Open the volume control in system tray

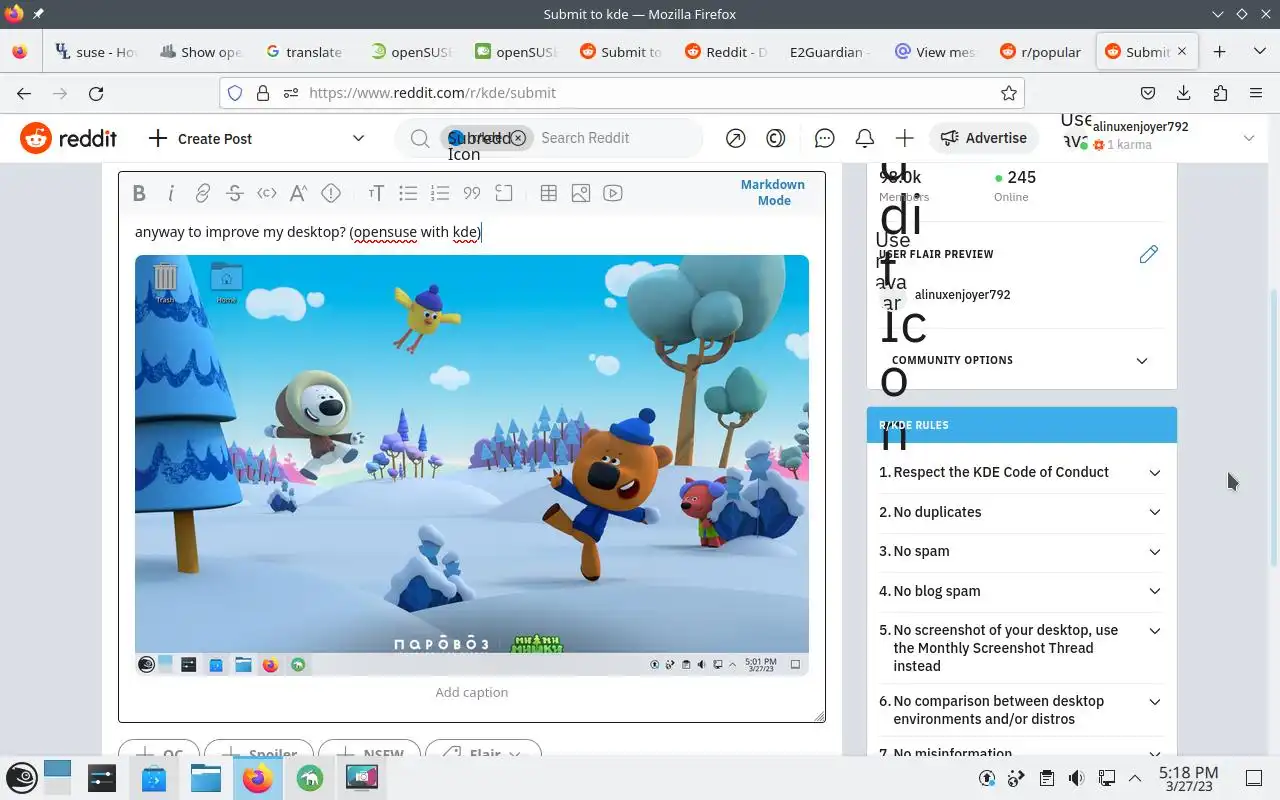coord(1076,778)
